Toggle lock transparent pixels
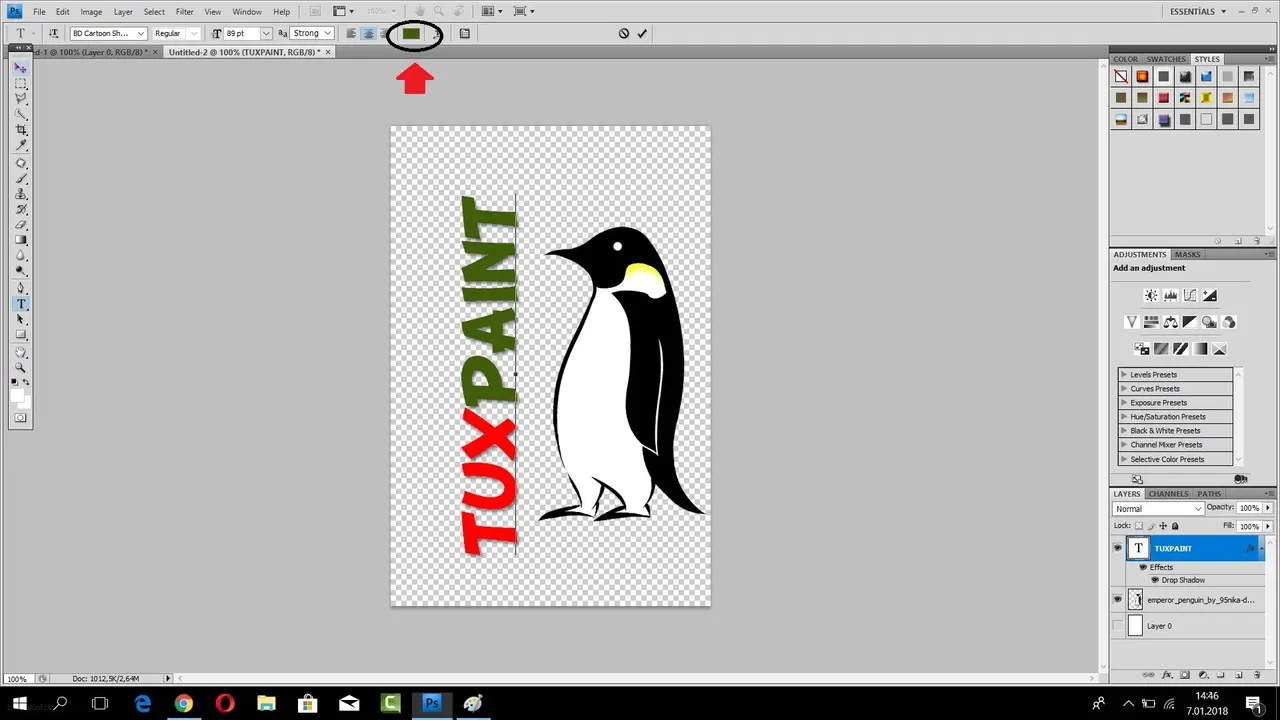1280x720 pixels. point(1137,526)
